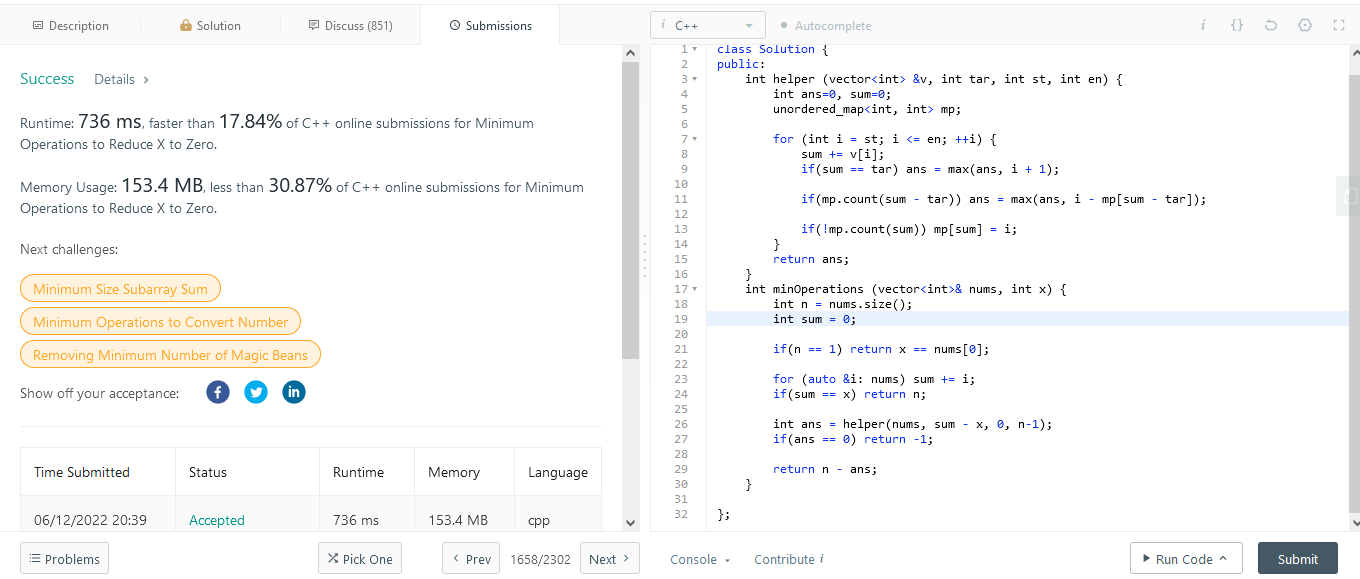The height and width of the screenshot is (579, 1360).
Task: Click the cpp language table cell
Action: click(539, 520)
